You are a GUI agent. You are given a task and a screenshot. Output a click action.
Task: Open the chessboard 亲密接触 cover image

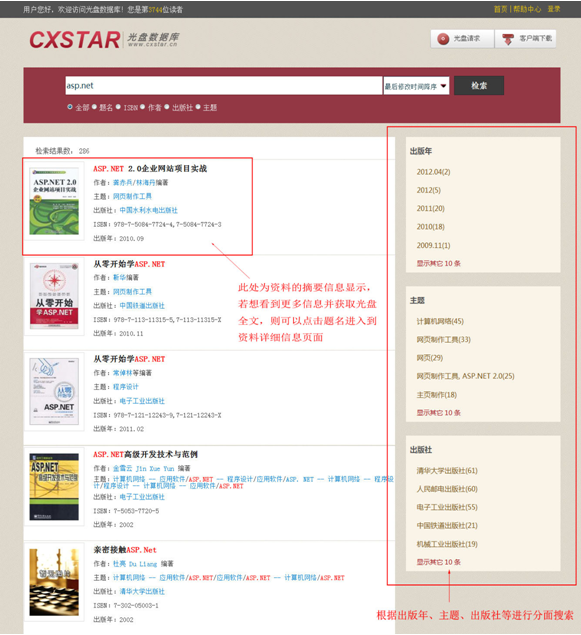pos(54,582)
